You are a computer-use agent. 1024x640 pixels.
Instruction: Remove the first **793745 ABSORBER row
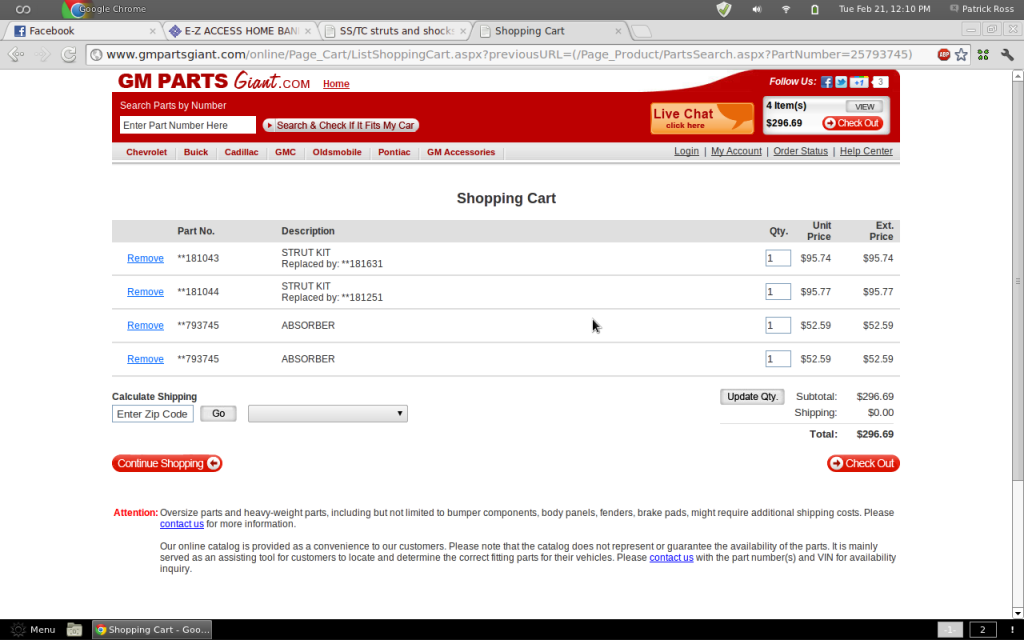(145, 325)
